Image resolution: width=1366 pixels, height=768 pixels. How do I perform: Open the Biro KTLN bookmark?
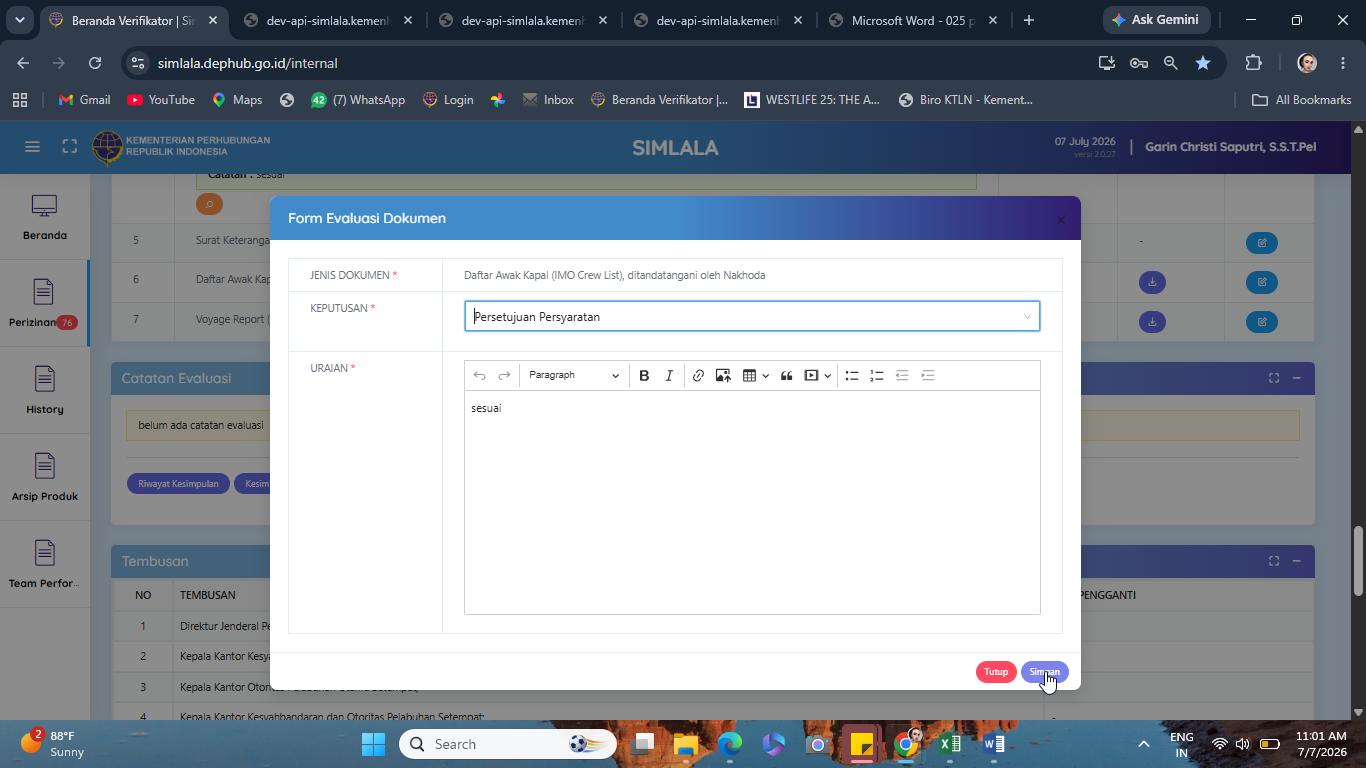pos(966,100)
